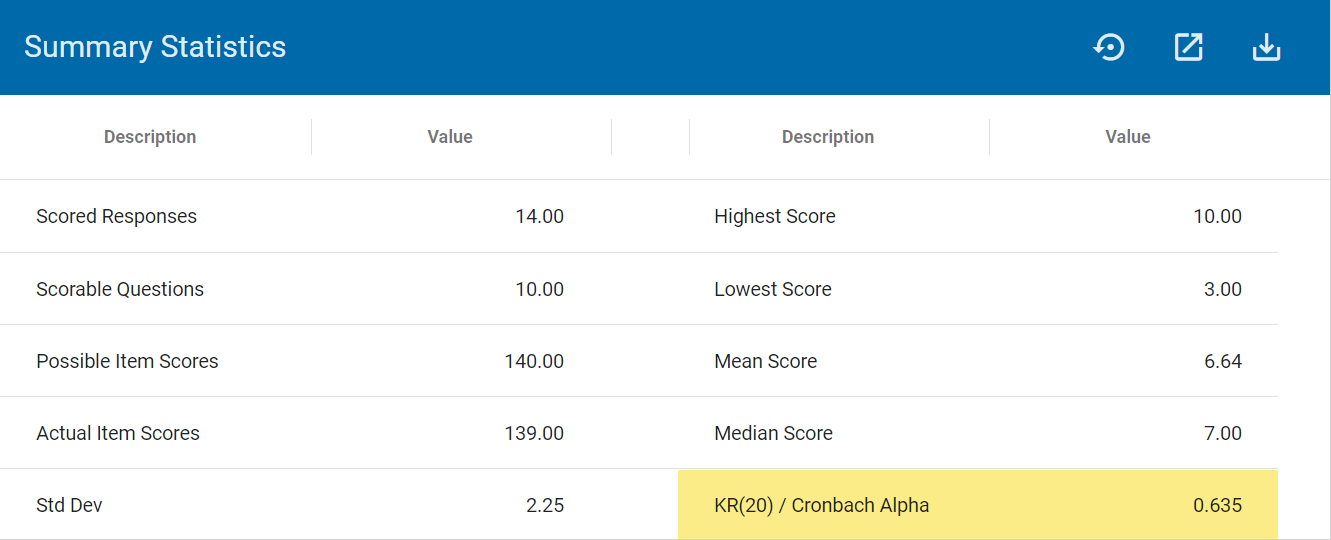Select the Mean Score row label

pyautogui.click(x=766, y=361)
